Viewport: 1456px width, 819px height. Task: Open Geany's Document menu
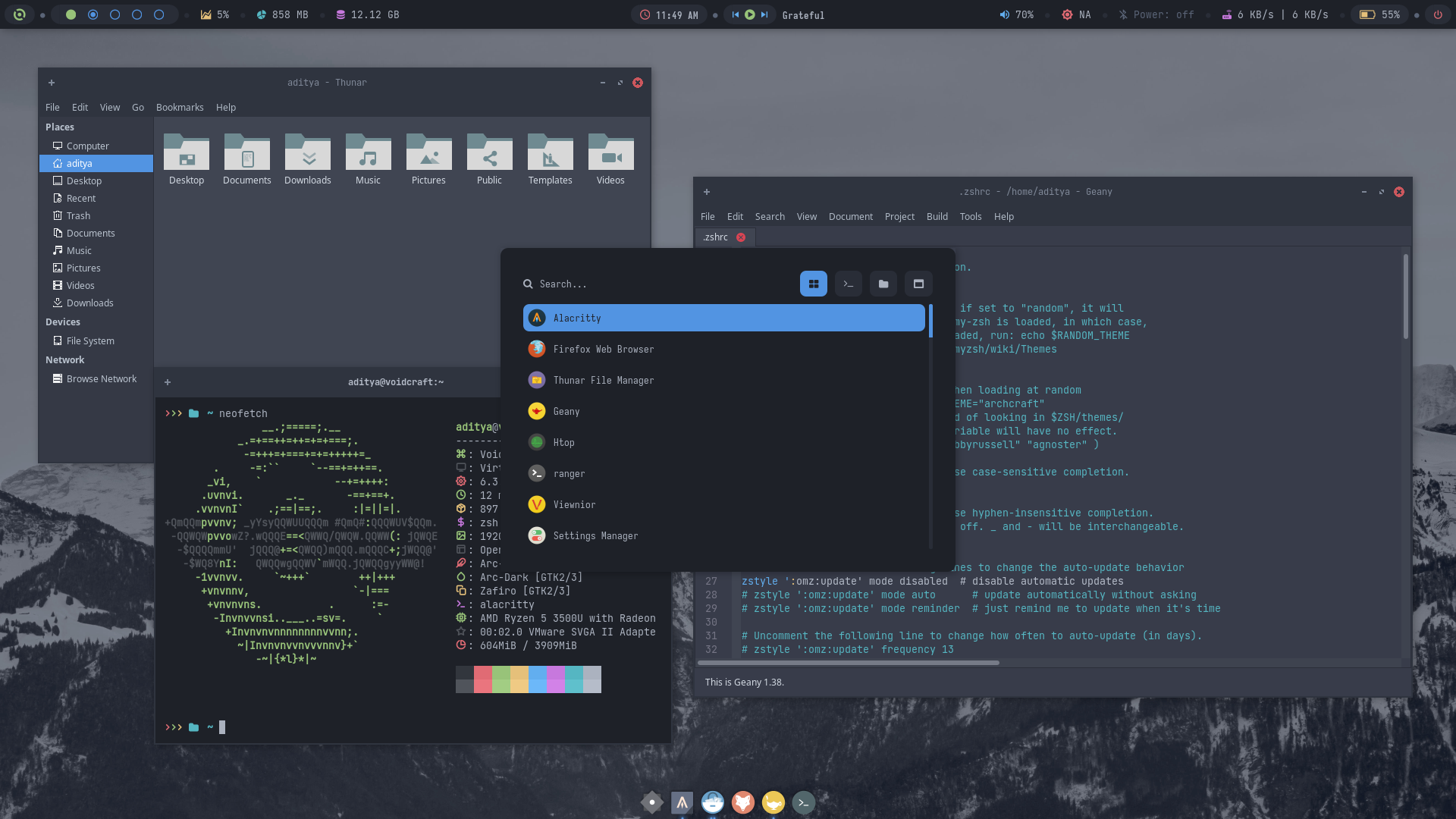pyautogui.click(x=850, y=217)
